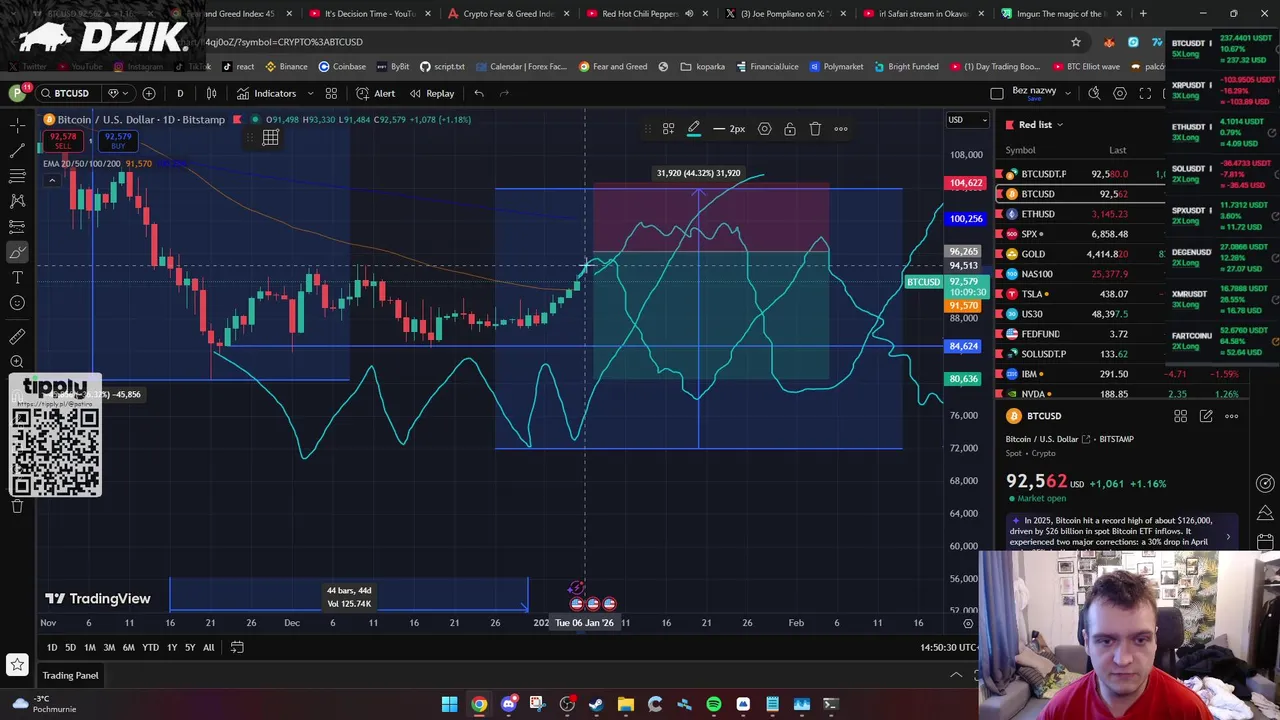This screenshot has height=720, width=1280.
Task: Open the time axis settings gear
Action: [967, 623]
